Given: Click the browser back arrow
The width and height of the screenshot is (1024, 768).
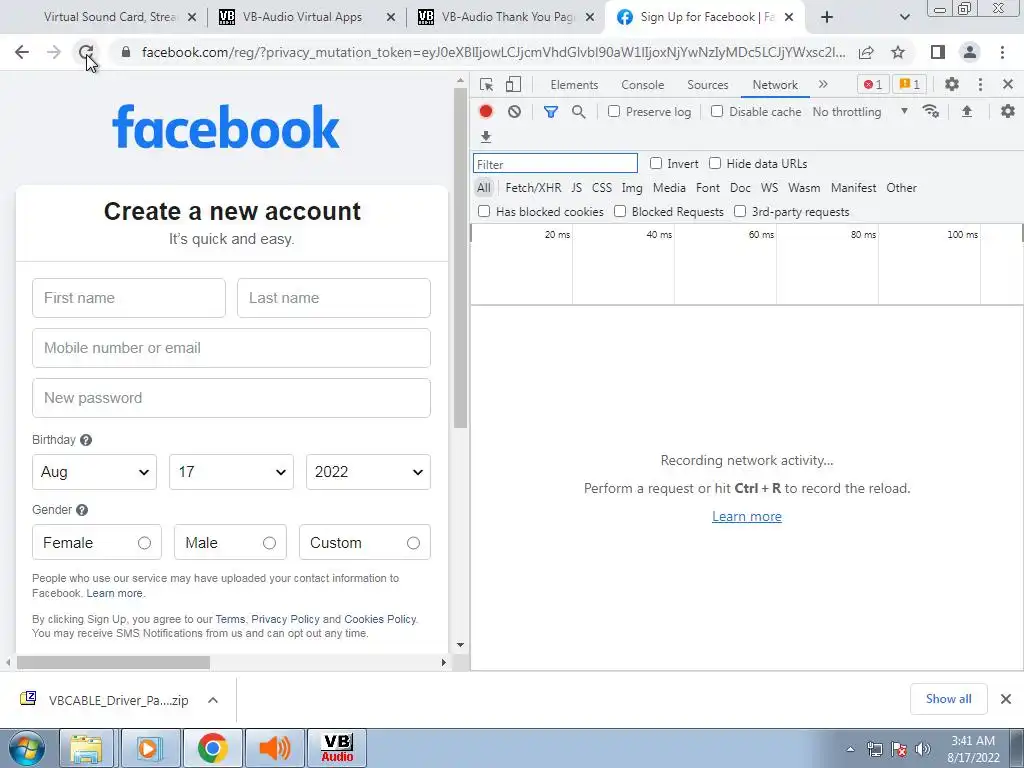Looking at the screenshot, I should tap(22, 52).
